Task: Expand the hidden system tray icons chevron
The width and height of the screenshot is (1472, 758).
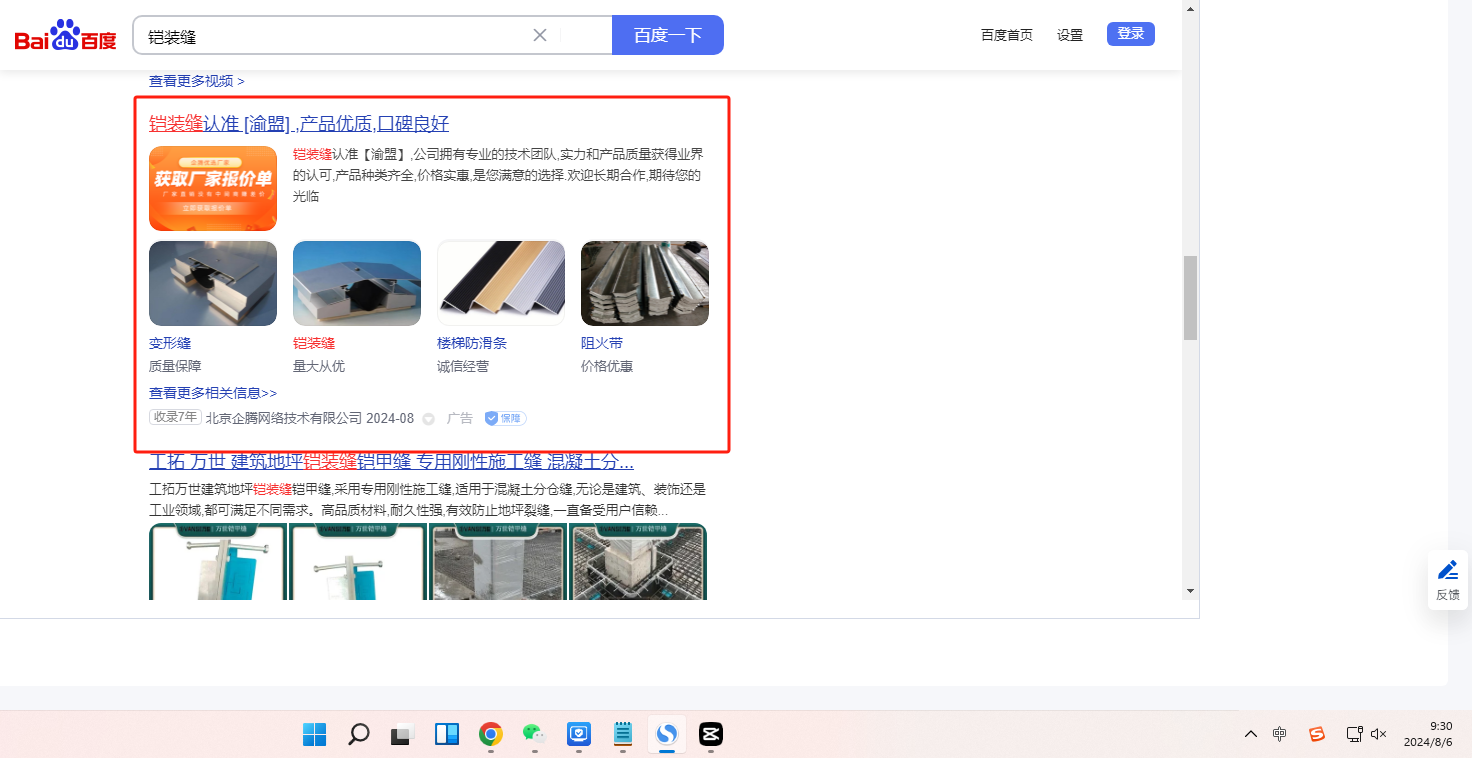Action: pyautogui.click(x=1250, y=734)
